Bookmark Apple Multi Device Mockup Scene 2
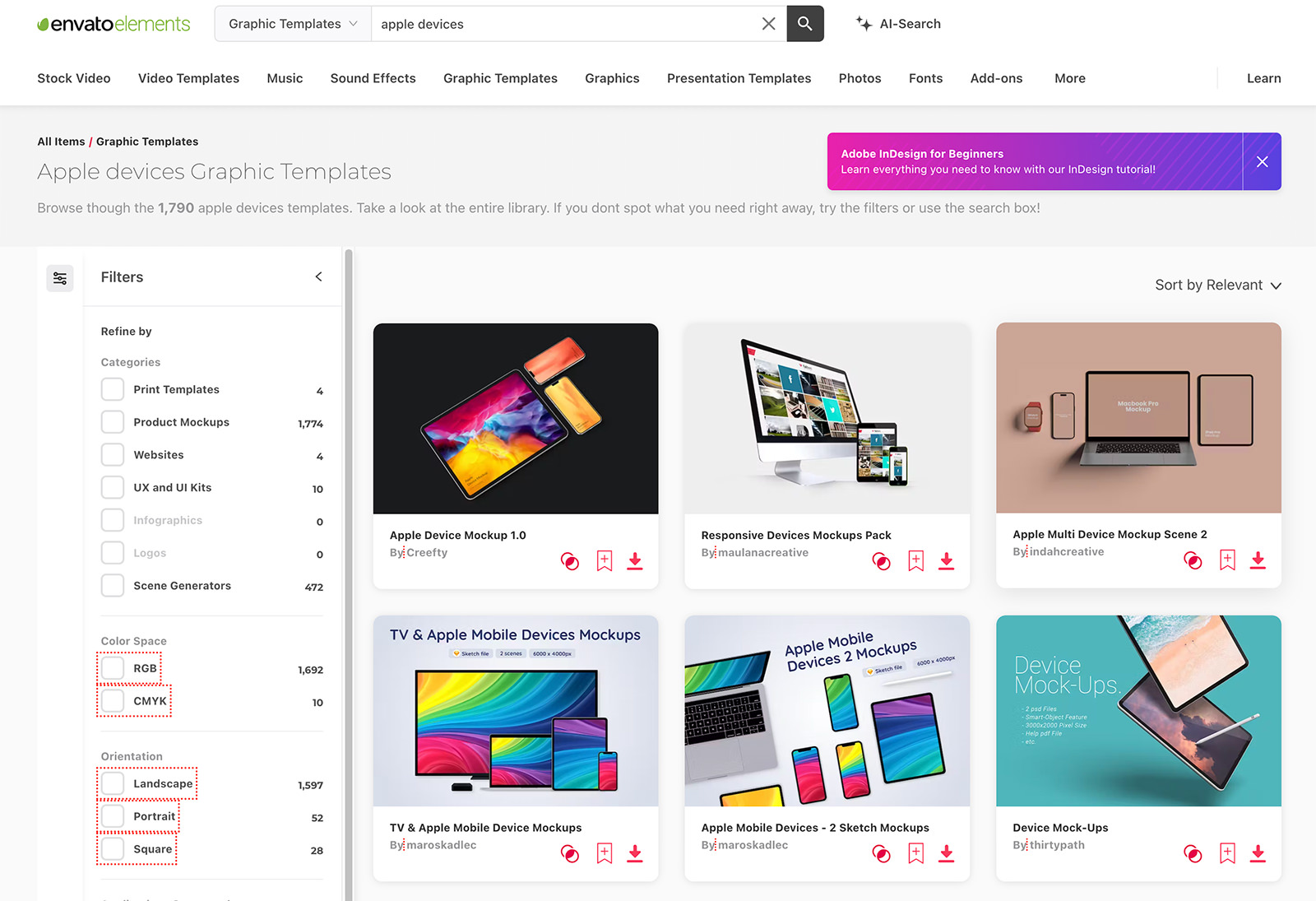1316x901 pixels. (x=1228, y=560)
